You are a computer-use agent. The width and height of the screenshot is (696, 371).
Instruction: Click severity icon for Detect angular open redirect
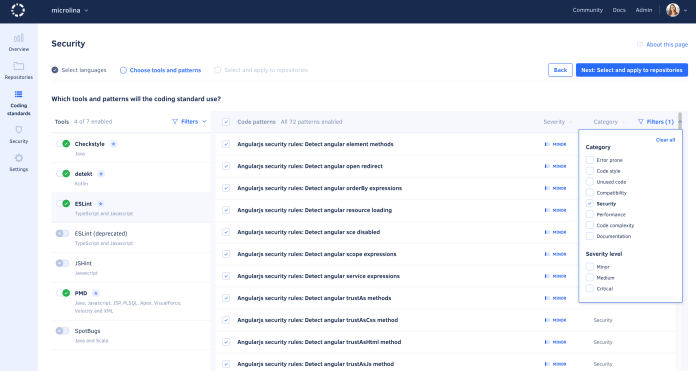(x=547, y=166)
